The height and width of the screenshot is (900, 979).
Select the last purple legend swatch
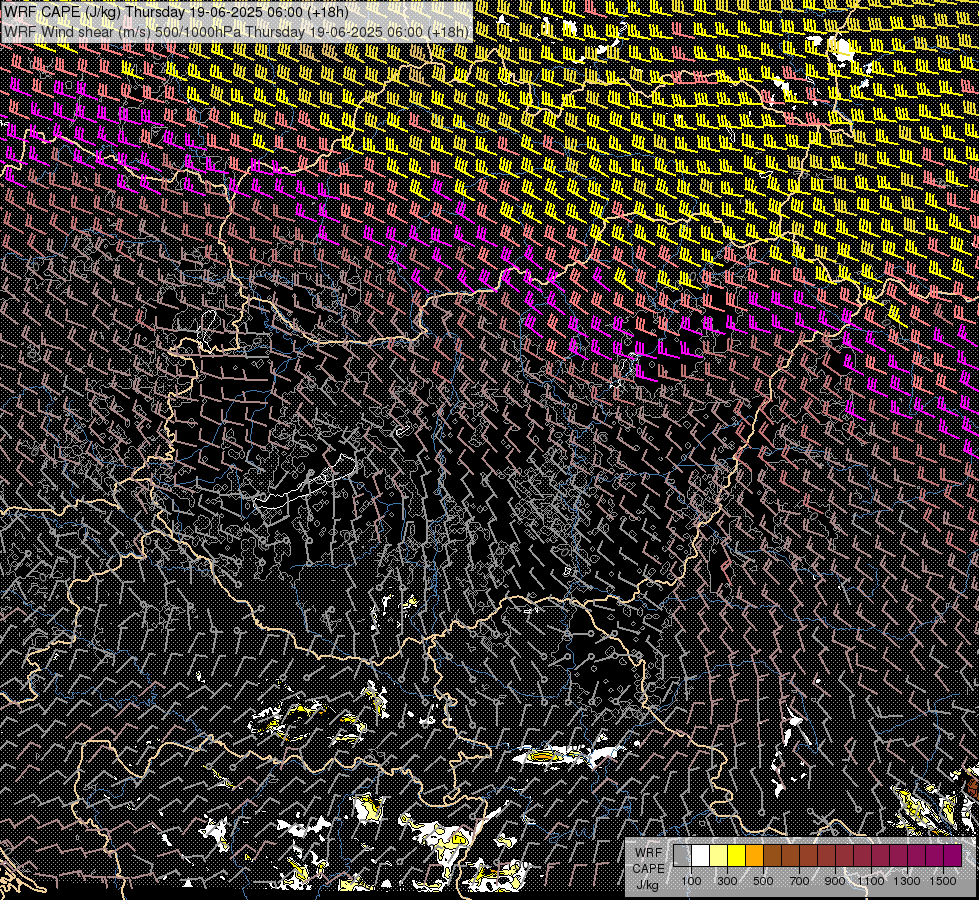click(x=953, y=855)
